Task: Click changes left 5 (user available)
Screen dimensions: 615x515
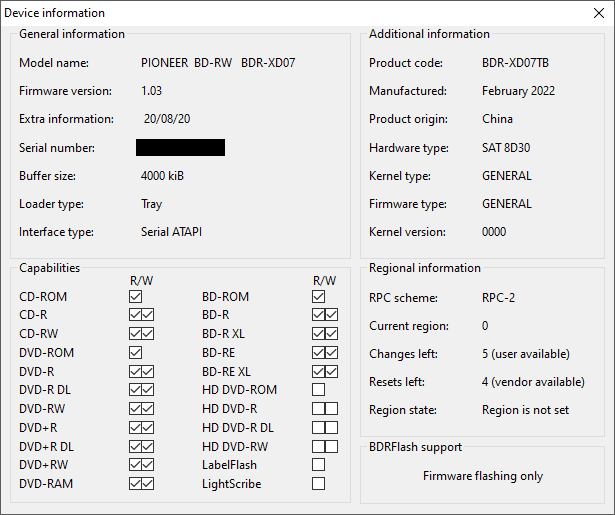Action: point(526,354)
